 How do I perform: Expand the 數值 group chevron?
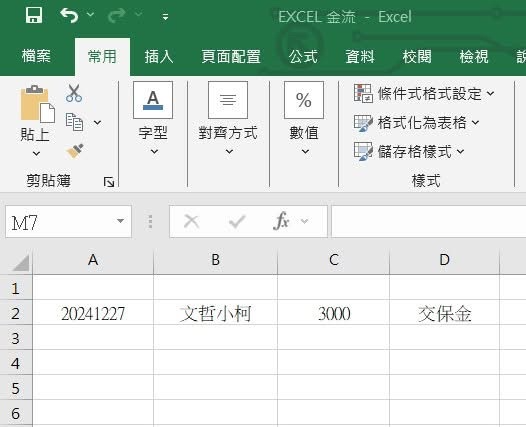click(x=305, y=152)
